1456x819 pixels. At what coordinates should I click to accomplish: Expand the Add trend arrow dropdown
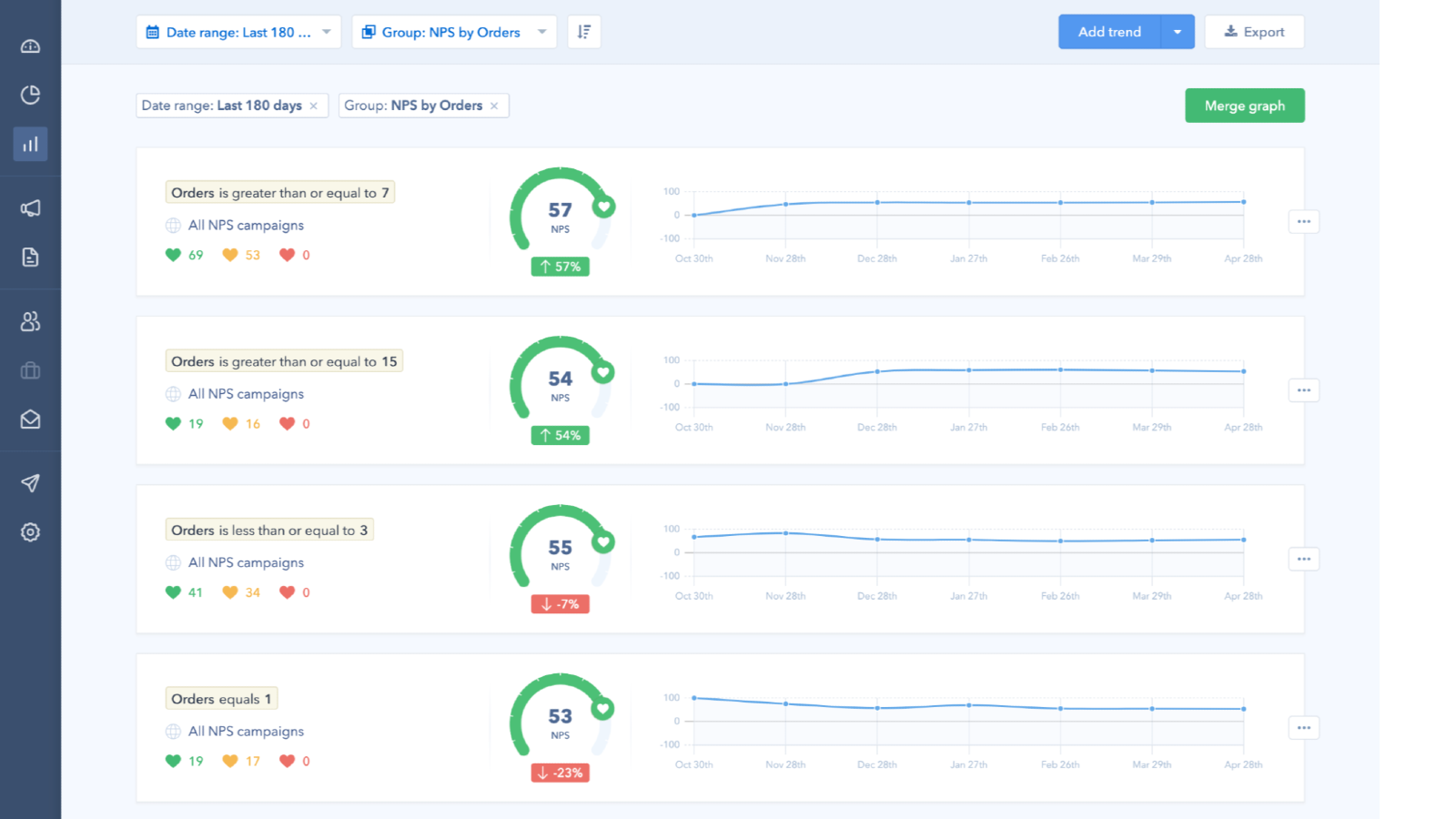pyautogui.click(x=1178, y=32)
